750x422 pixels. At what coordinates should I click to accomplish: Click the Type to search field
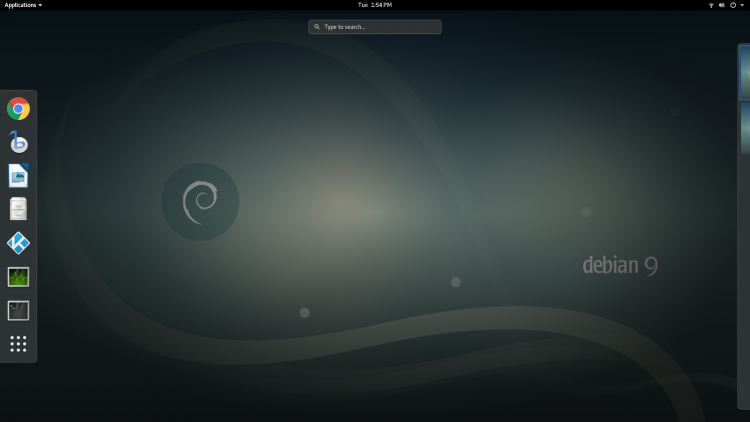[x=375, y=27]
